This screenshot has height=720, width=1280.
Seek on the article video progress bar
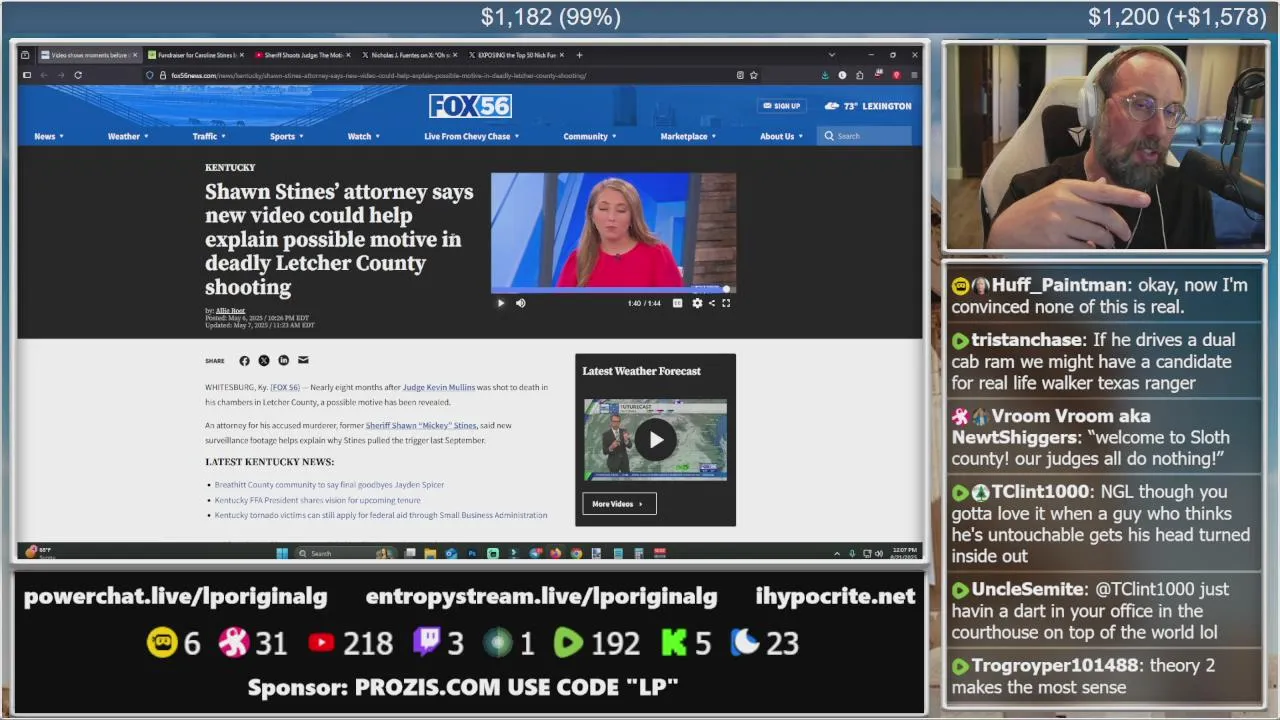tap(613, 290)
